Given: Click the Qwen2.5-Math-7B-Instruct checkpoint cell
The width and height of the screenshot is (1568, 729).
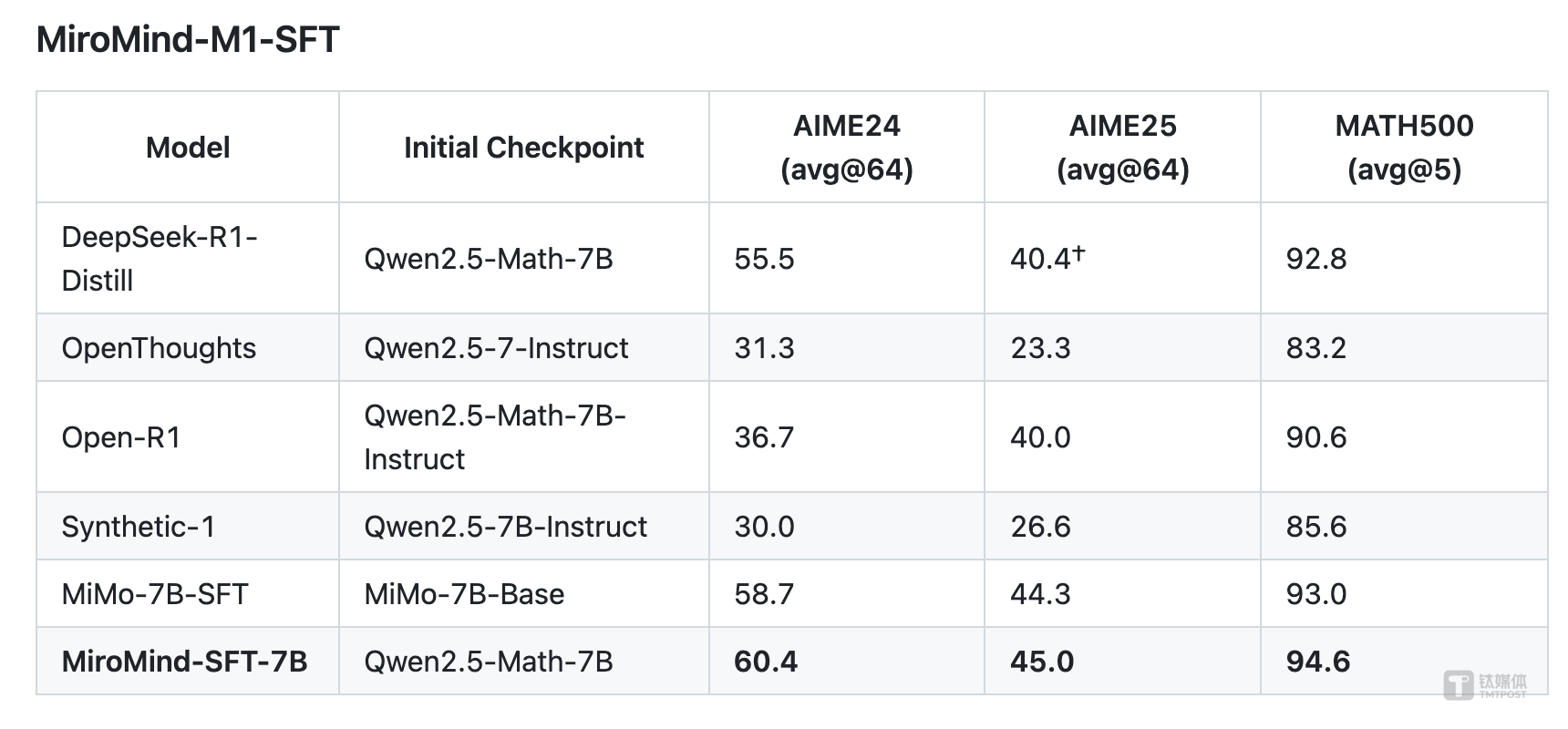Looking at the screenshot, I should [495, 437].
